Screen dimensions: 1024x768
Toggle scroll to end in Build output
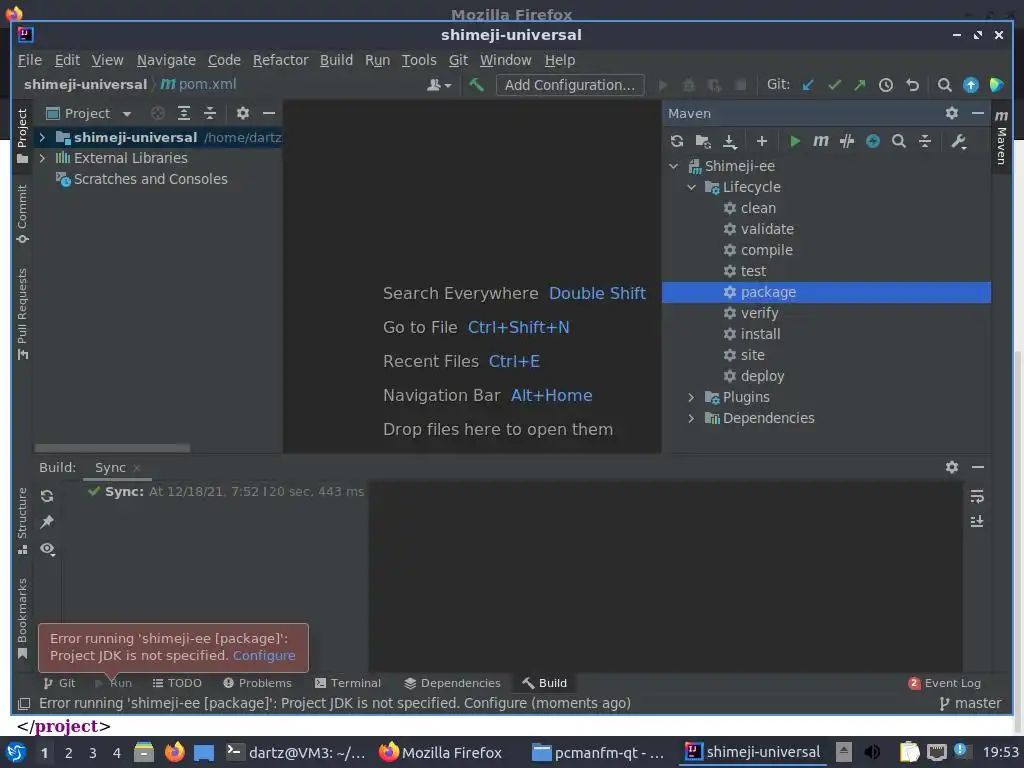point(977,522)
